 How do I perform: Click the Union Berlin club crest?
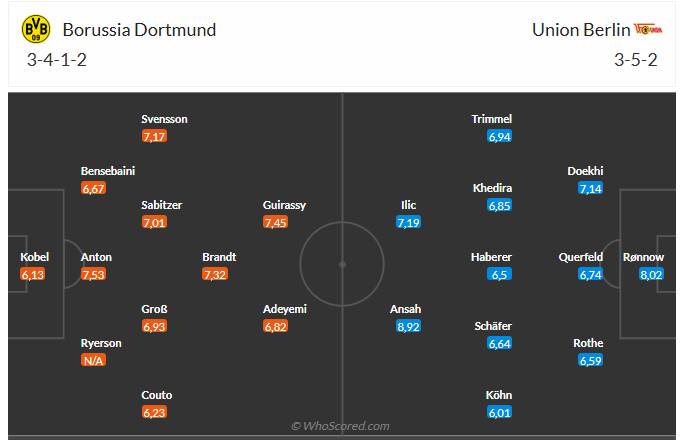tap(647, 29)
